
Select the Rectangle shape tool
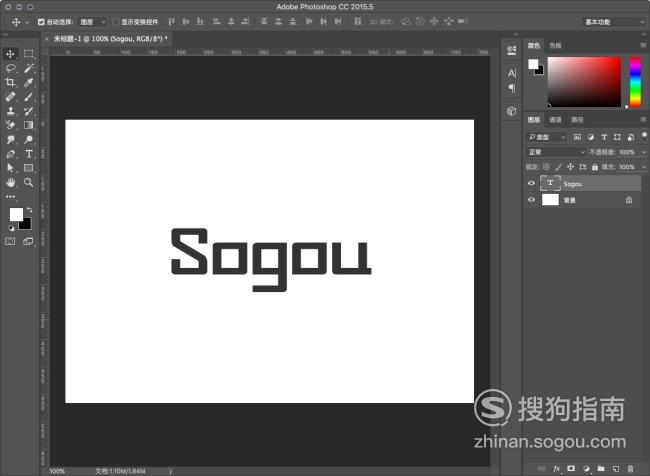coord(29,168)
